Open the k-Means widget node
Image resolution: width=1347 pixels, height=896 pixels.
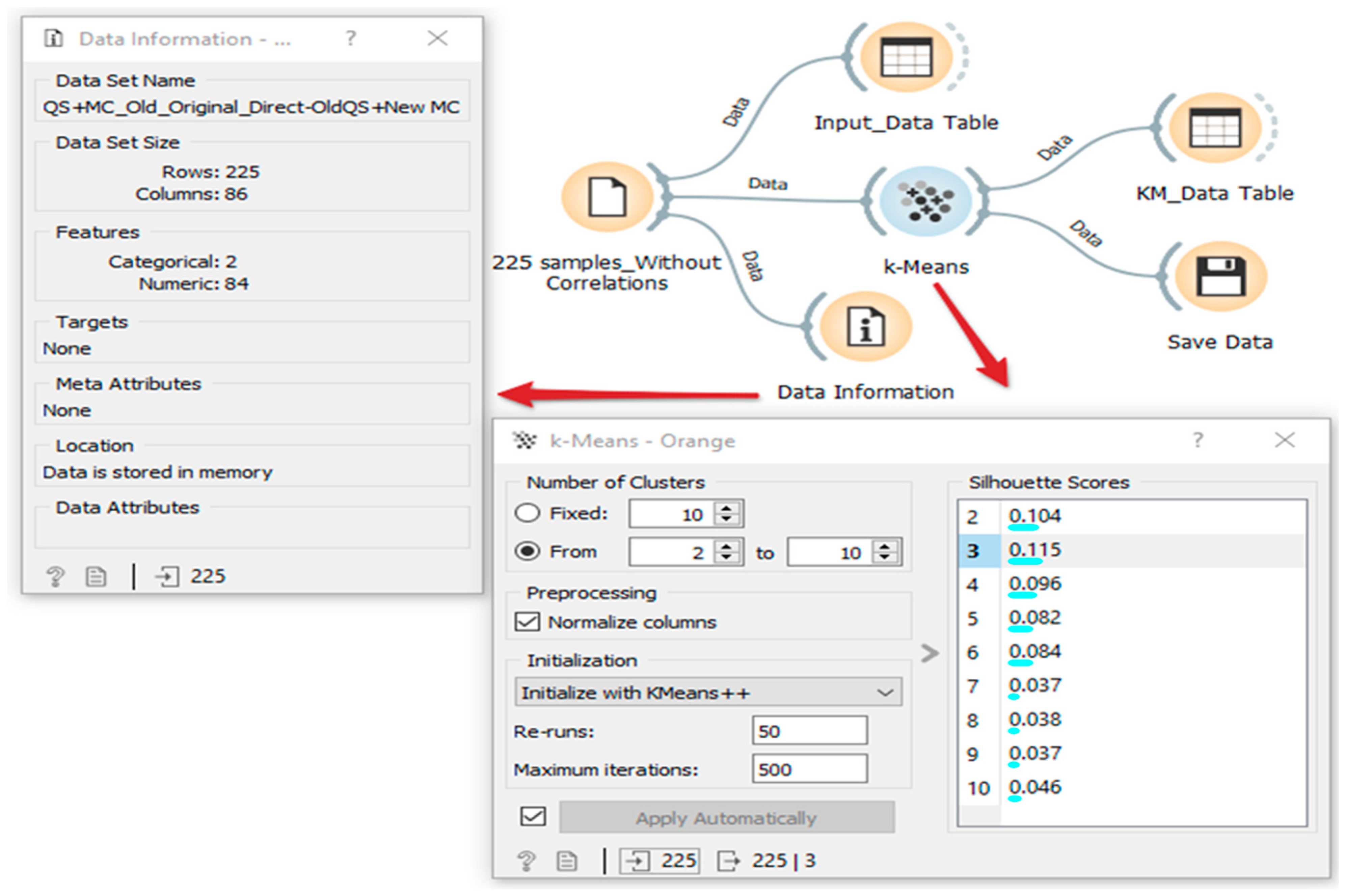925,201
